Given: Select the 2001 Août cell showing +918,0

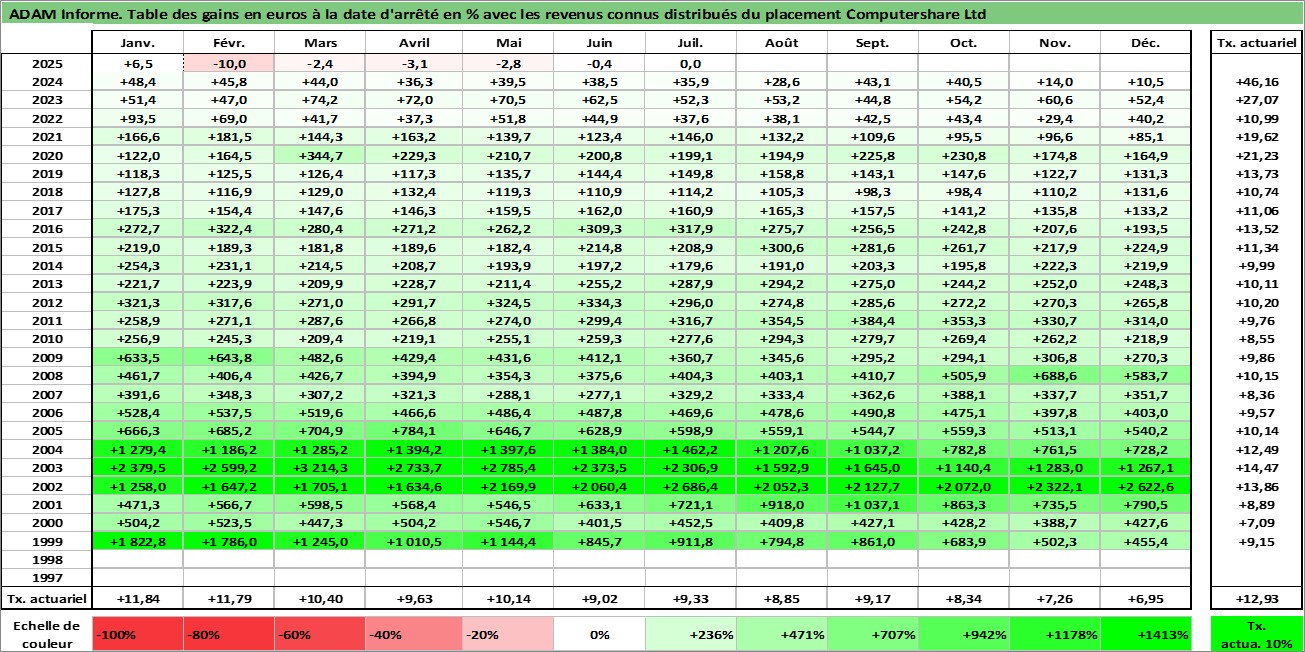Looking at the screenshot, I should (782, 504).
